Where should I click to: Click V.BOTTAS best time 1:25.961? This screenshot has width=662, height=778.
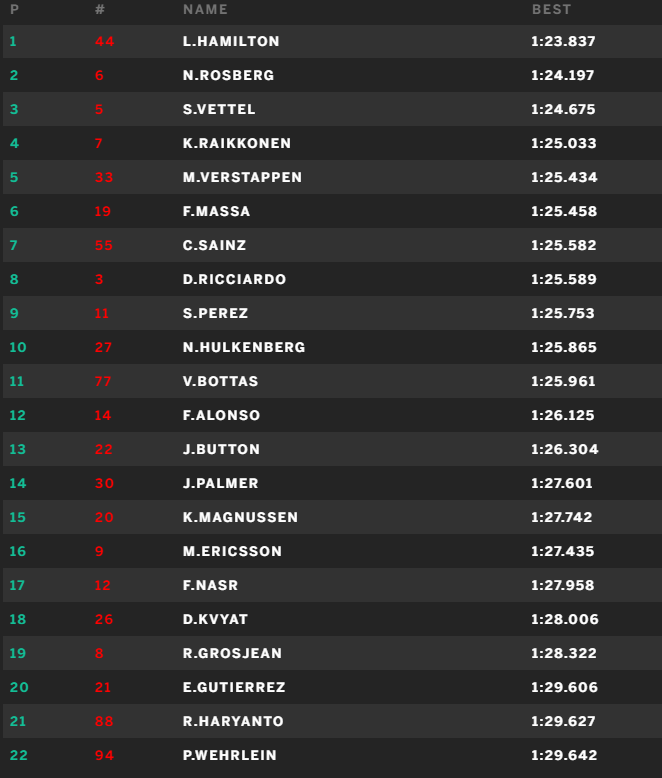(x=563, y=381)
